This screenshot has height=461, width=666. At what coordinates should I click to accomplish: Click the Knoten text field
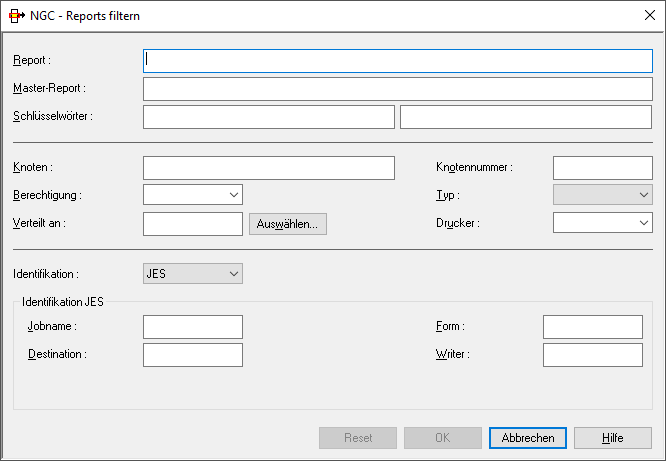click(x=269, y=168)
